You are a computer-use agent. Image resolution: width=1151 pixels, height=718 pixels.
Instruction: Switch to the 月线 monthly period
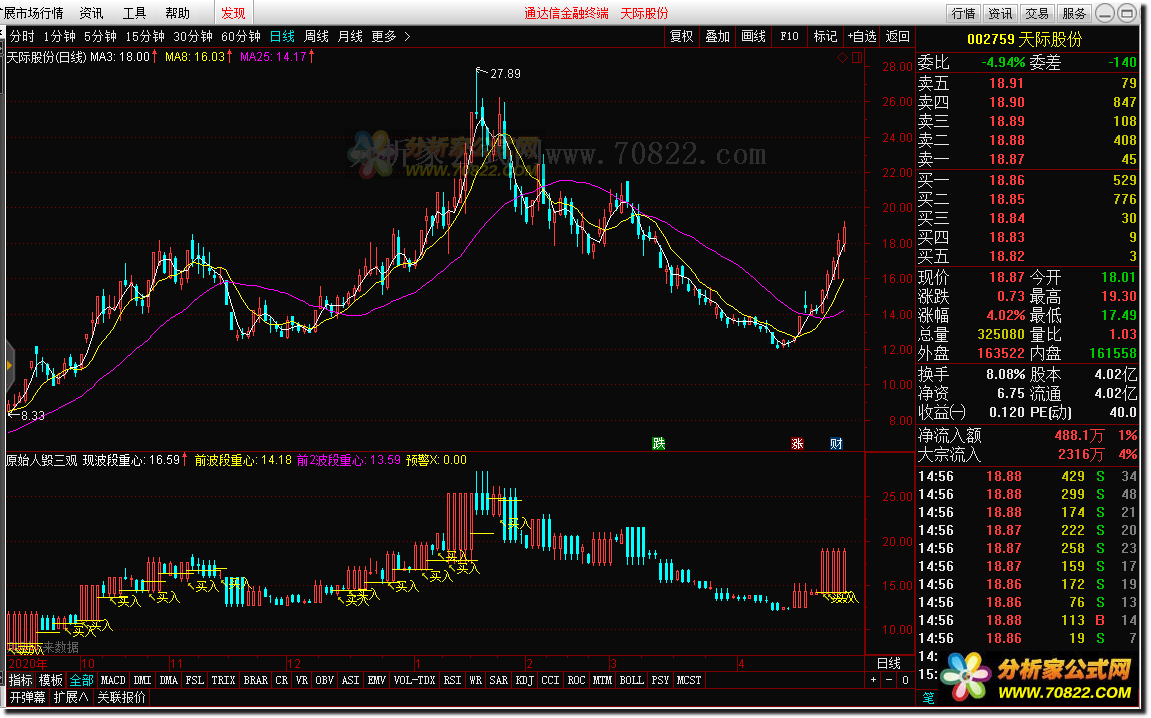350,36
